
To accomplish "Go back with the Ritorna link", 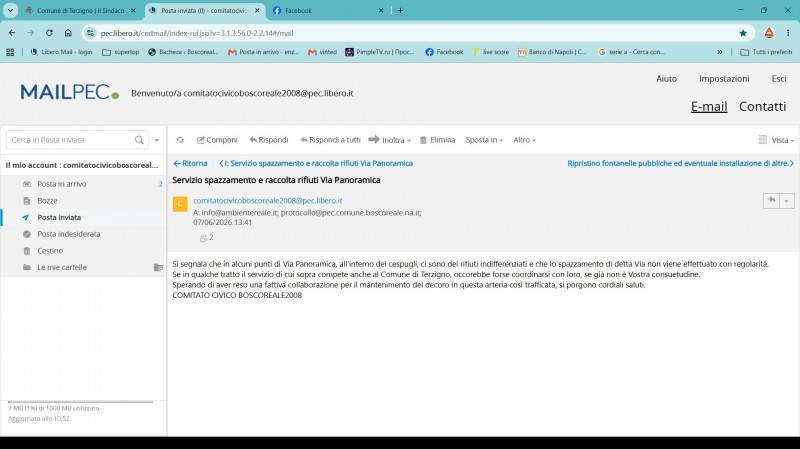I will coord(190,163).
